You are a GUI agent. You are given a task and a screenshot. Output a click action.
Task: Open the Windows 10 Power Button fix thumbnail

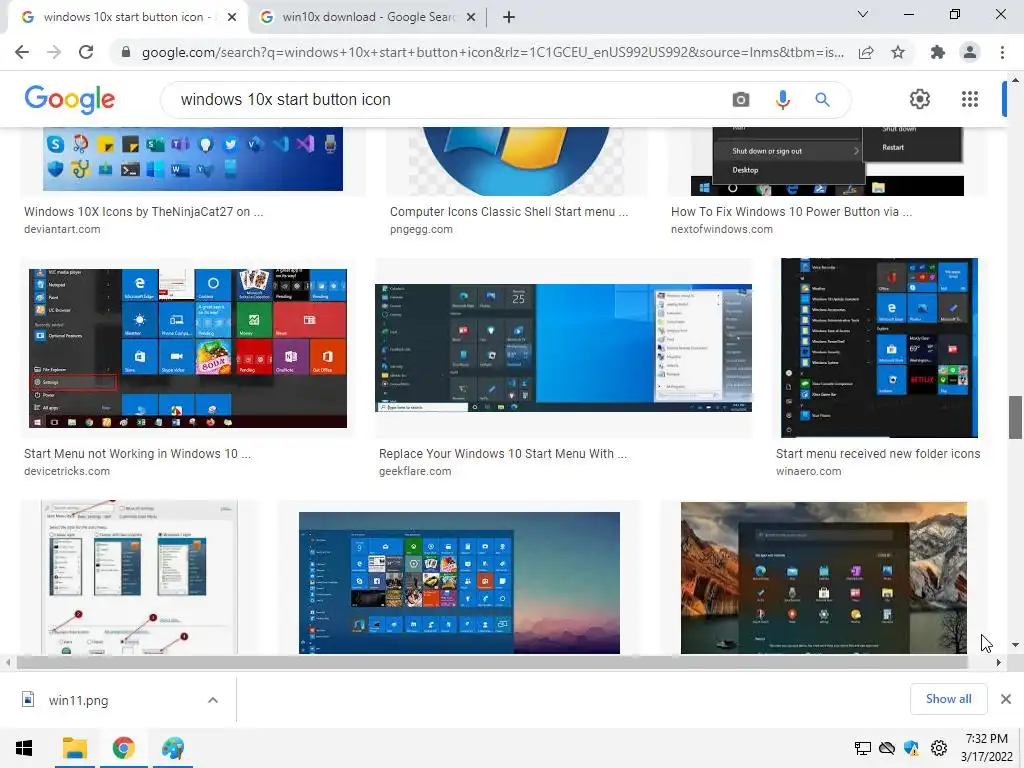click(x=827, y=161)
